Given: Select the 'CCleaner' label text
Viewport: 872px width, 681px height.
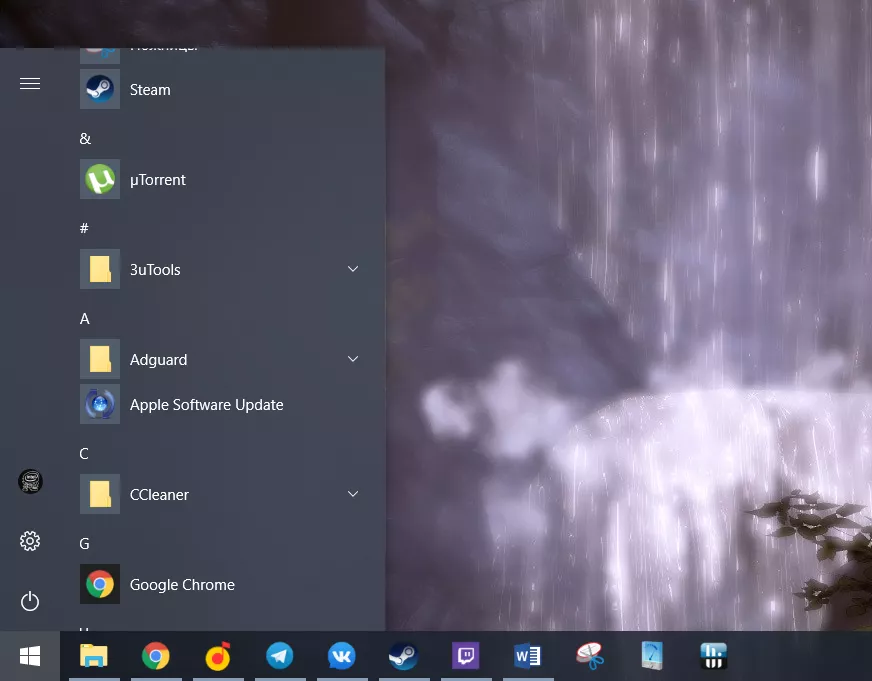Looking at the screenshot, I should (159, 495).
